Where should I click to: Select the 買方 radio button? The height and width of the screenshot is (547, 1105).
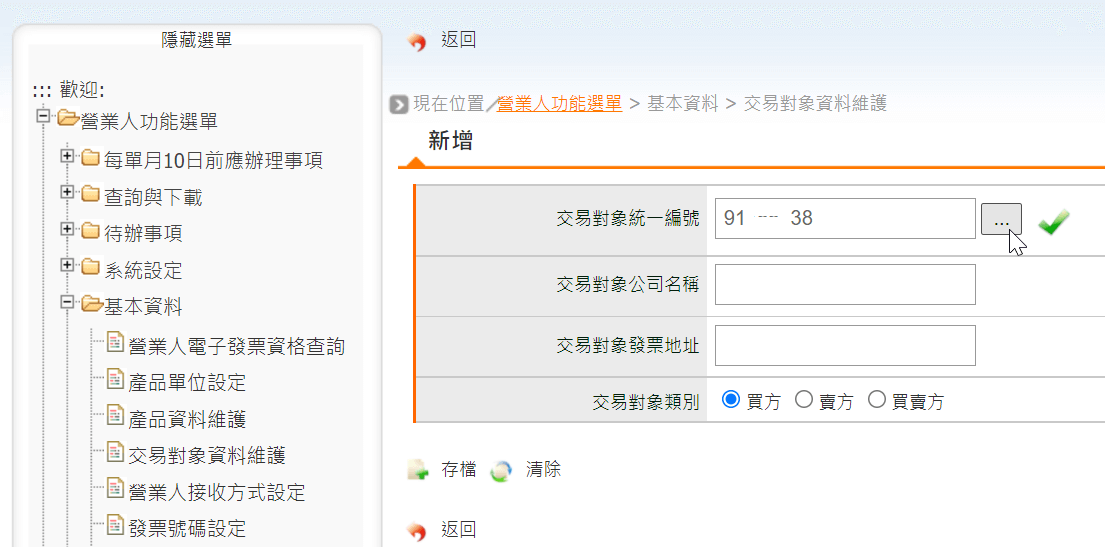[x=731, y=400]
